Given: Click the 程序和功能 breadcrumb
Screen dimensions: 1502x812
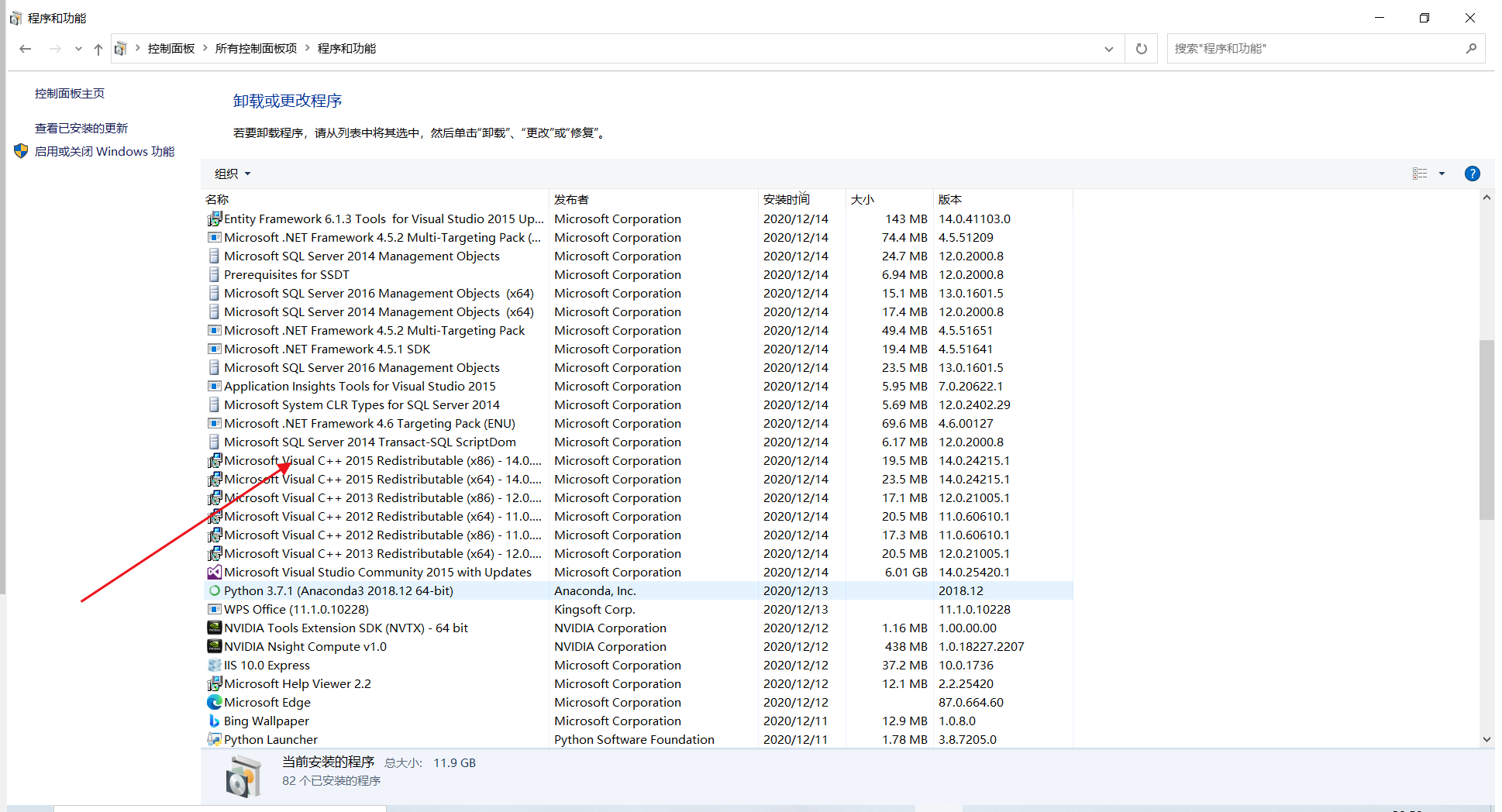Looking at the screenshot, I should [346, 49].
